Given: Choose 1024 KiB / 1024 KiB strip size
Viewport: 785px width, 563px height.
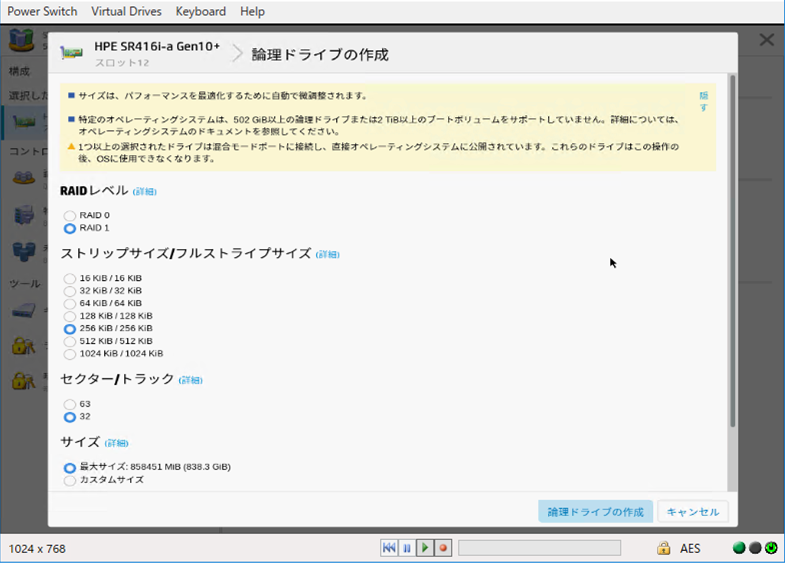Looking at the screenshot, I should pyautogui.click(x=70, y=354).
